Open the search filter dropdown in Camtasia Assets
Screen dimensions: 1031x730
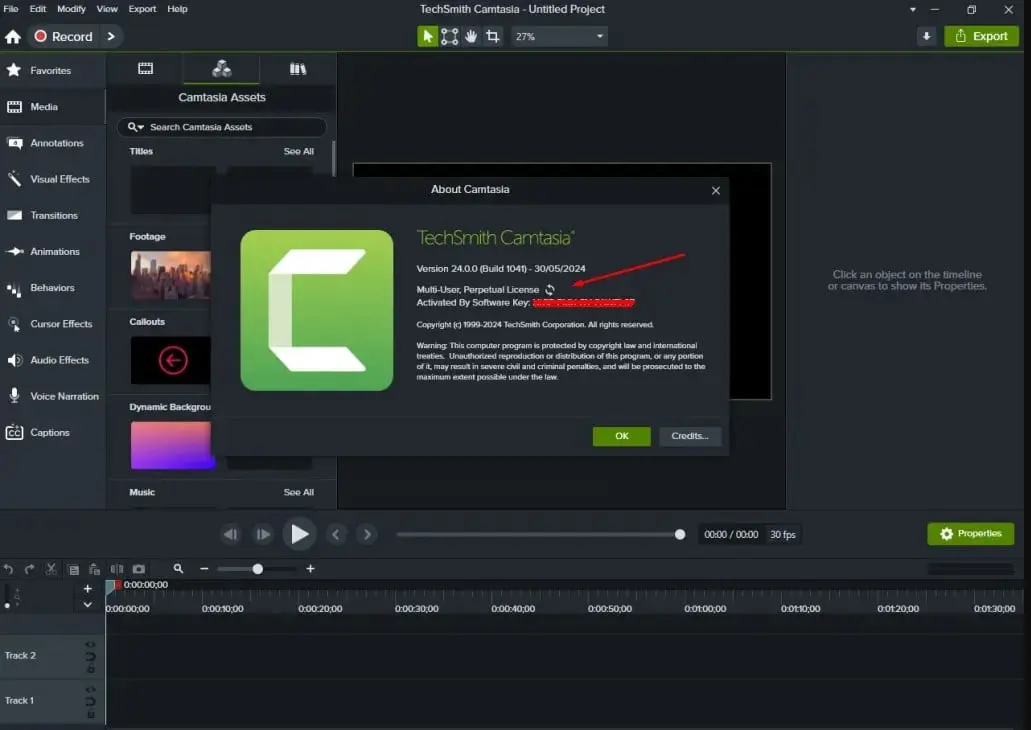[135, 127]
